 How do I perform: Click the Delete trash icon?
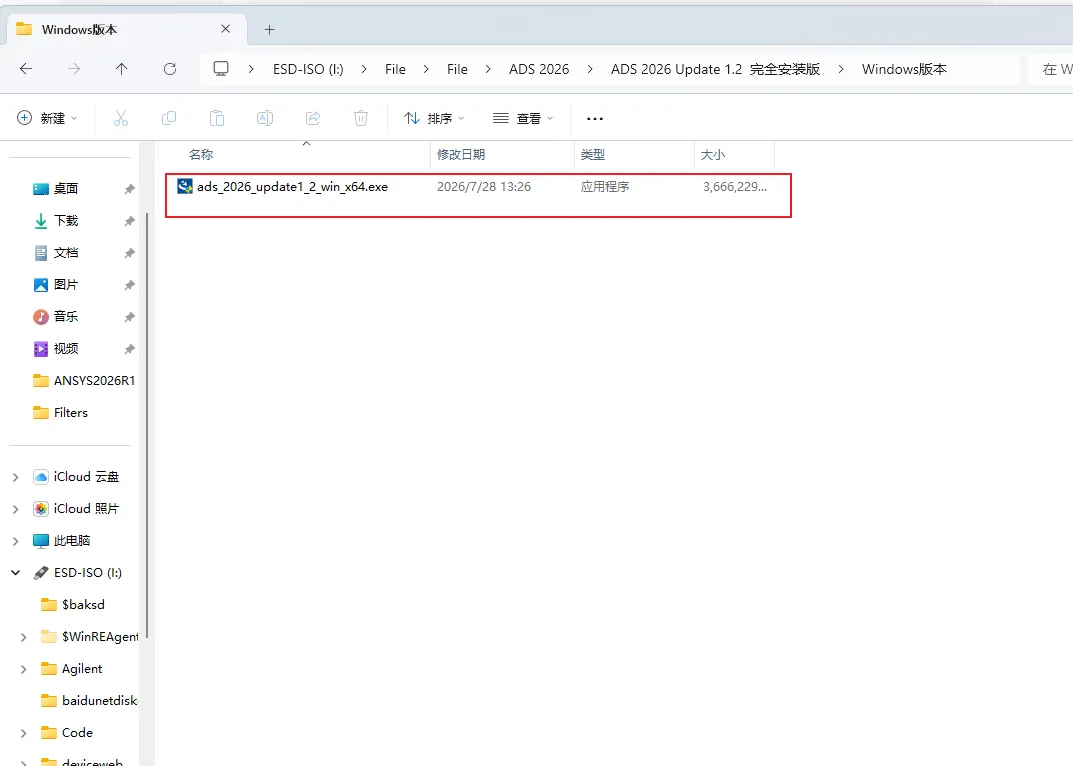[361, 118]
